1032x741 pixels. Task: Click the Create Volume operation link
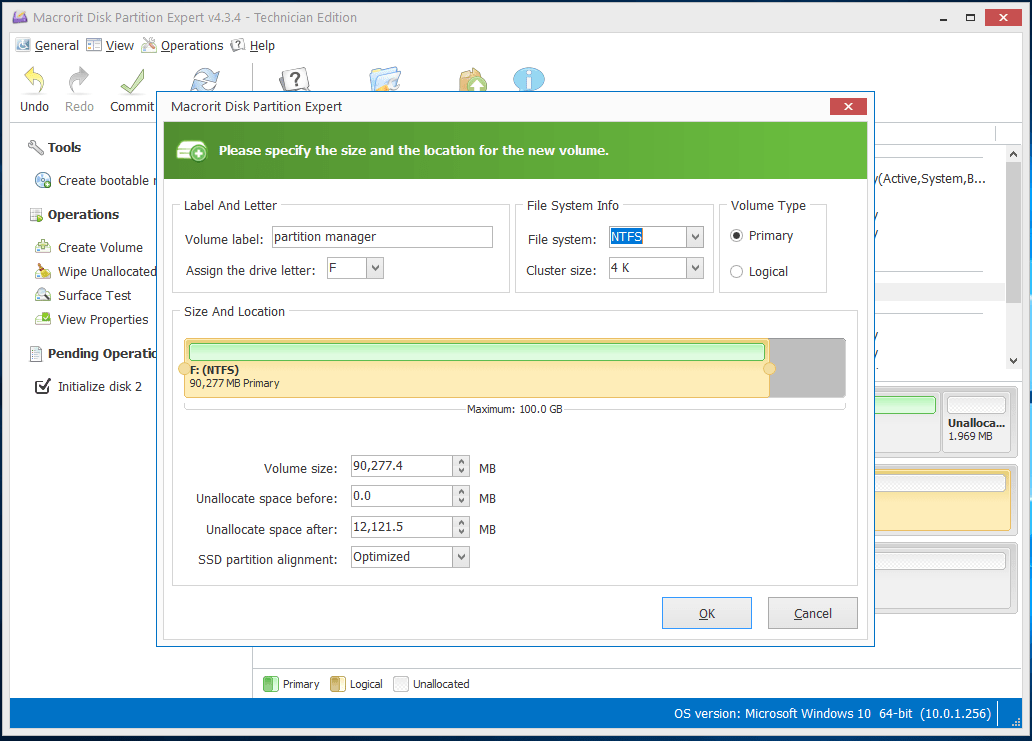point(100,247)
